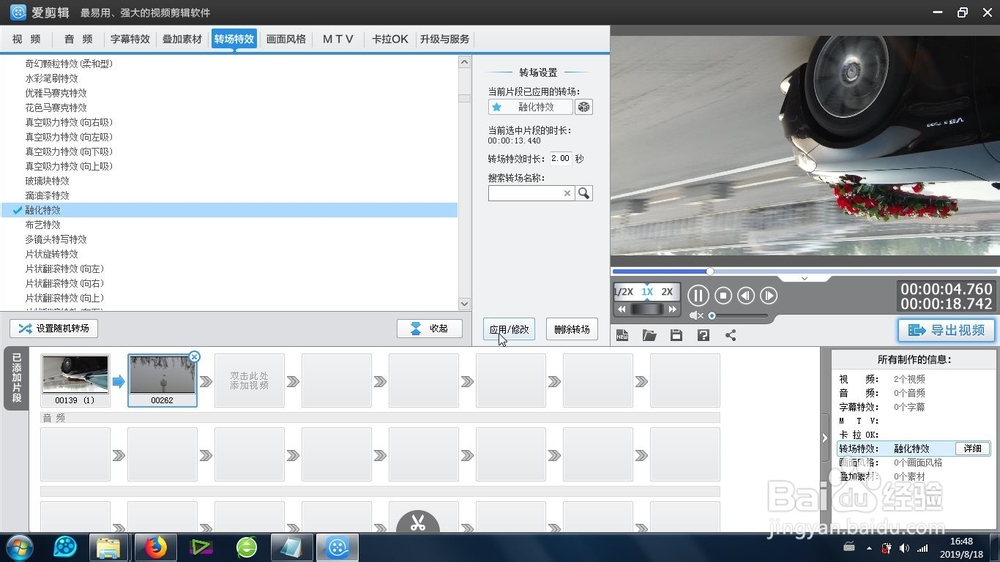The height and width of the screenshot is (562, 1000).
Task: Select clip thumbnail 00139 (1)
Action: (75, 380)
